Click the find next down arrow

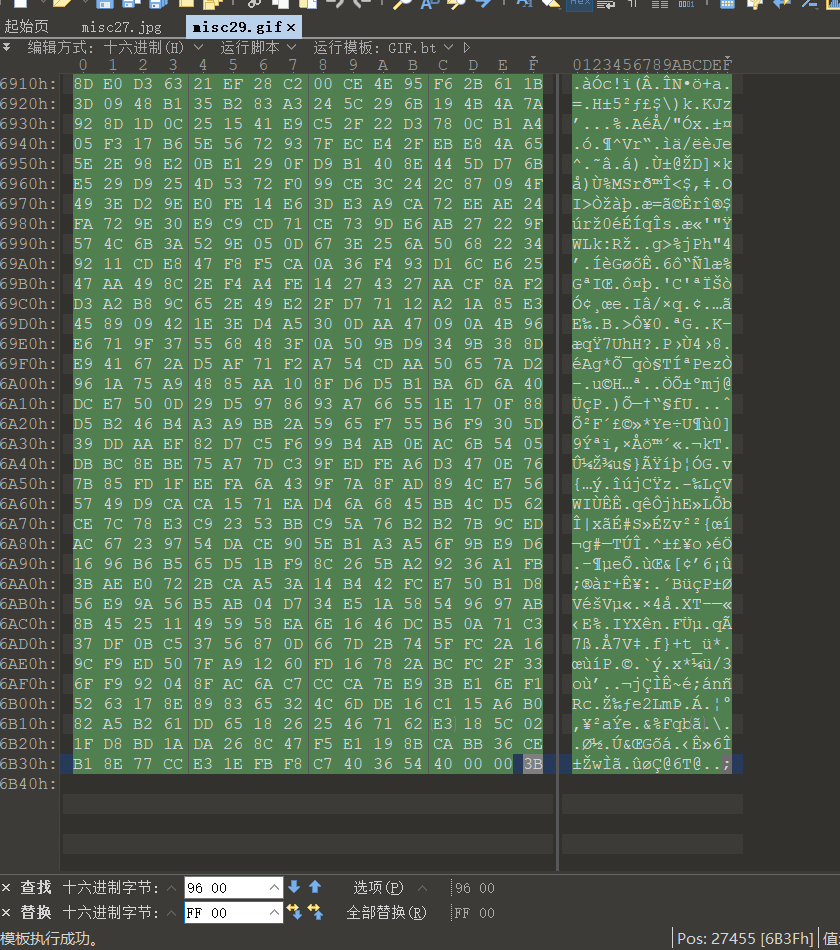coord(294,887)
